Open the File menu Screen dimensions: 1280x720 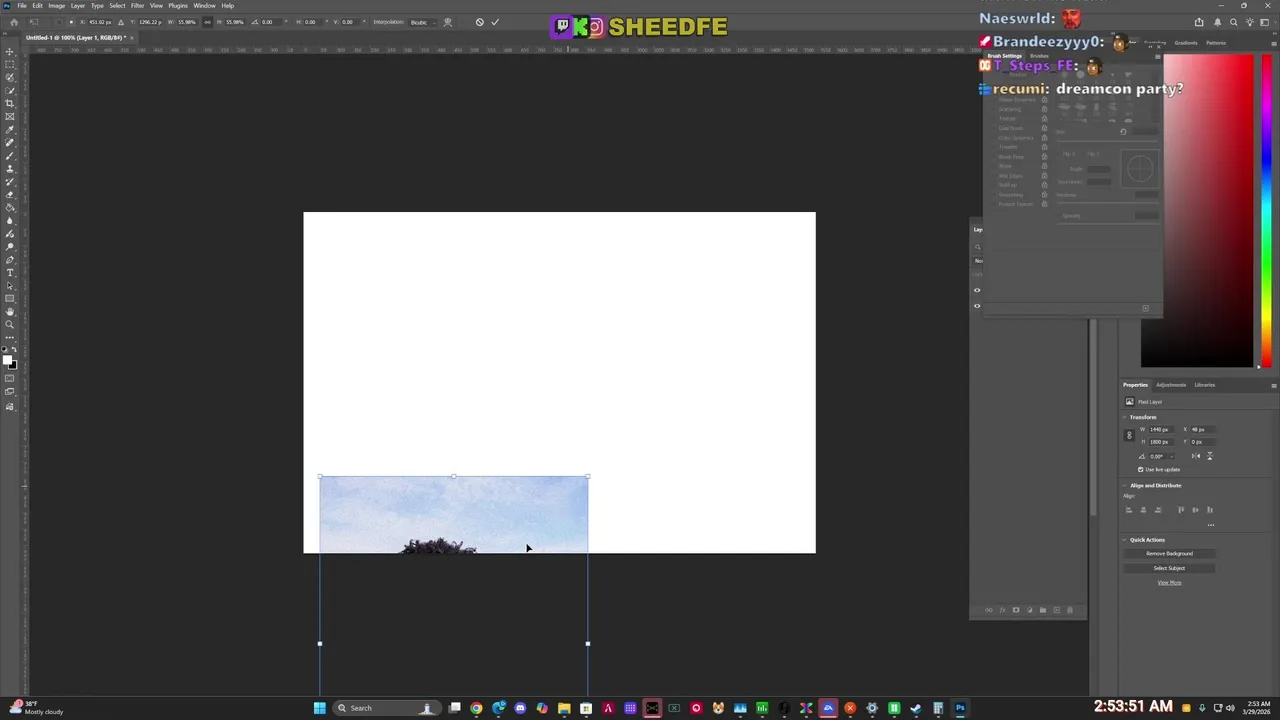point(22,5)
